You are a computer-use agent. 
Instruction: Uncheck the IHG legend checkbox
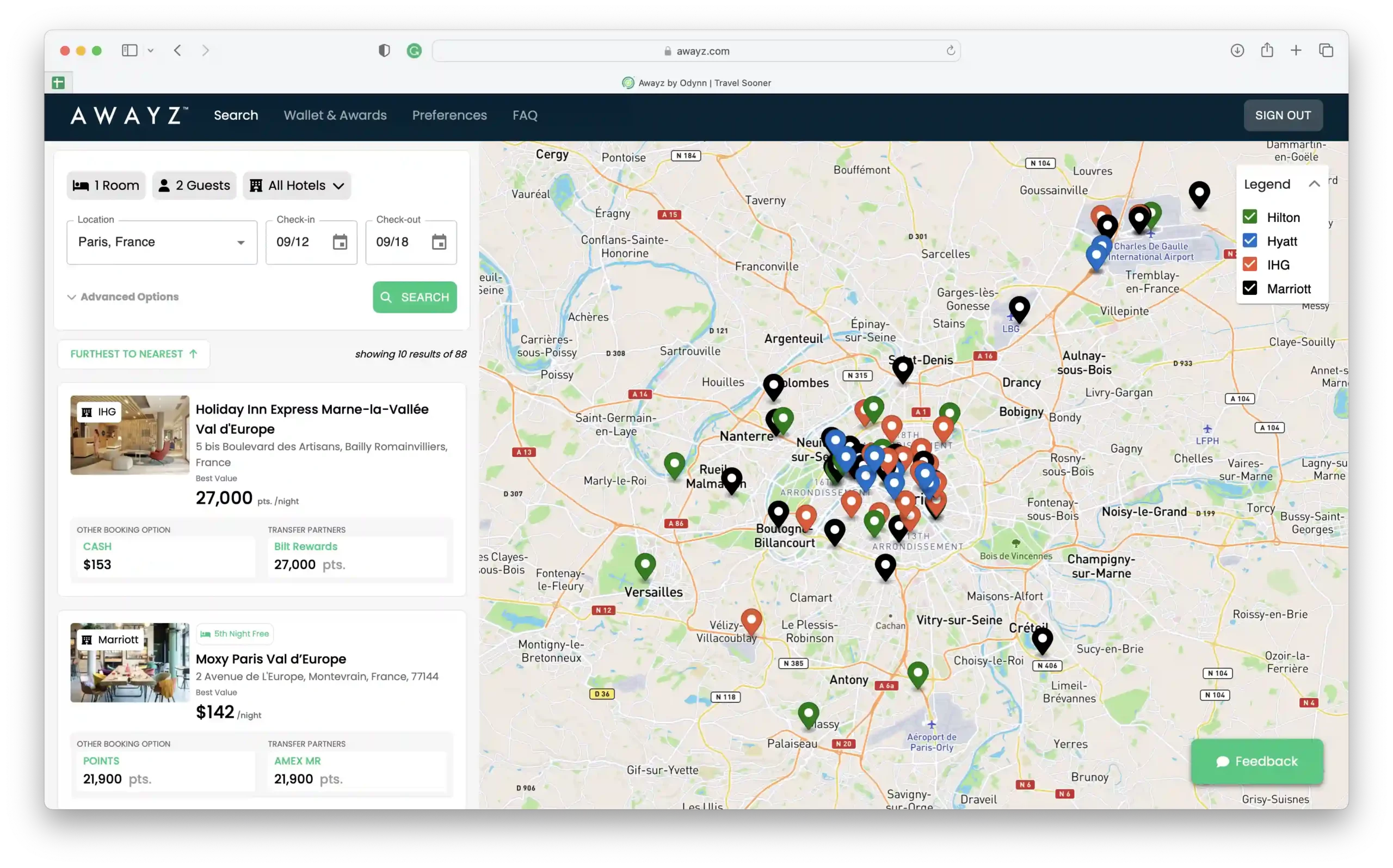tap(1249, 264)
